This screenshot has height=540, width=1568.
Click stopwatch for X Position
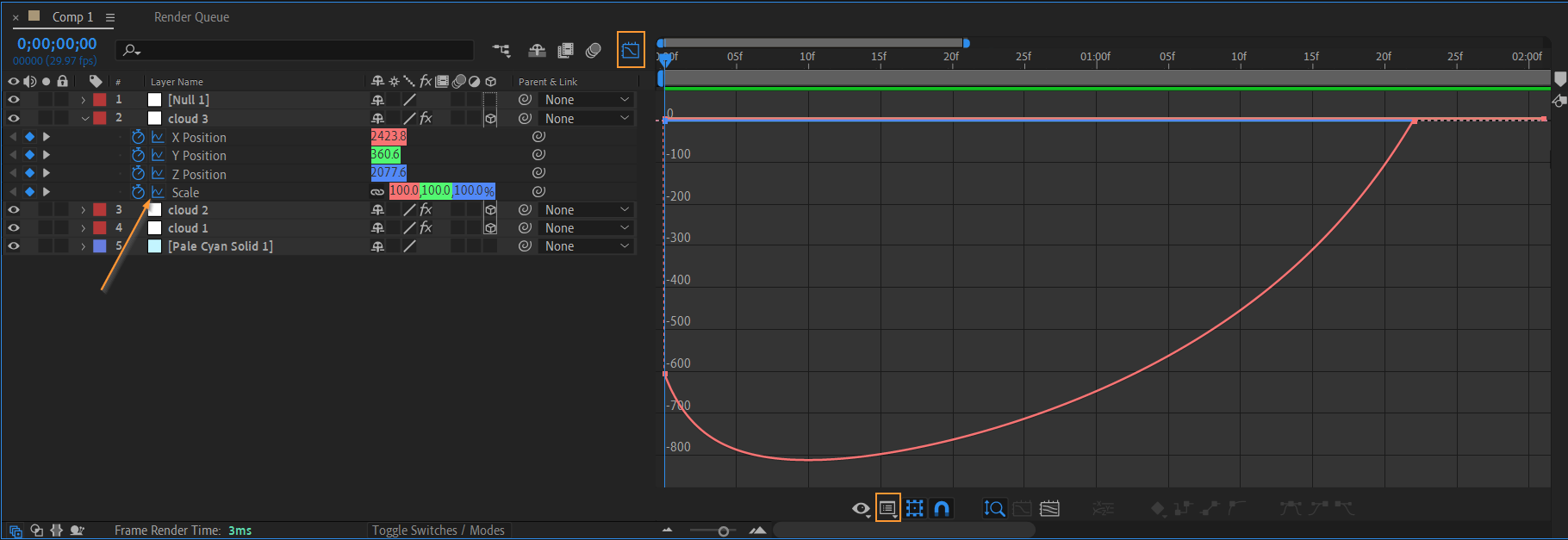pos(138,137)
